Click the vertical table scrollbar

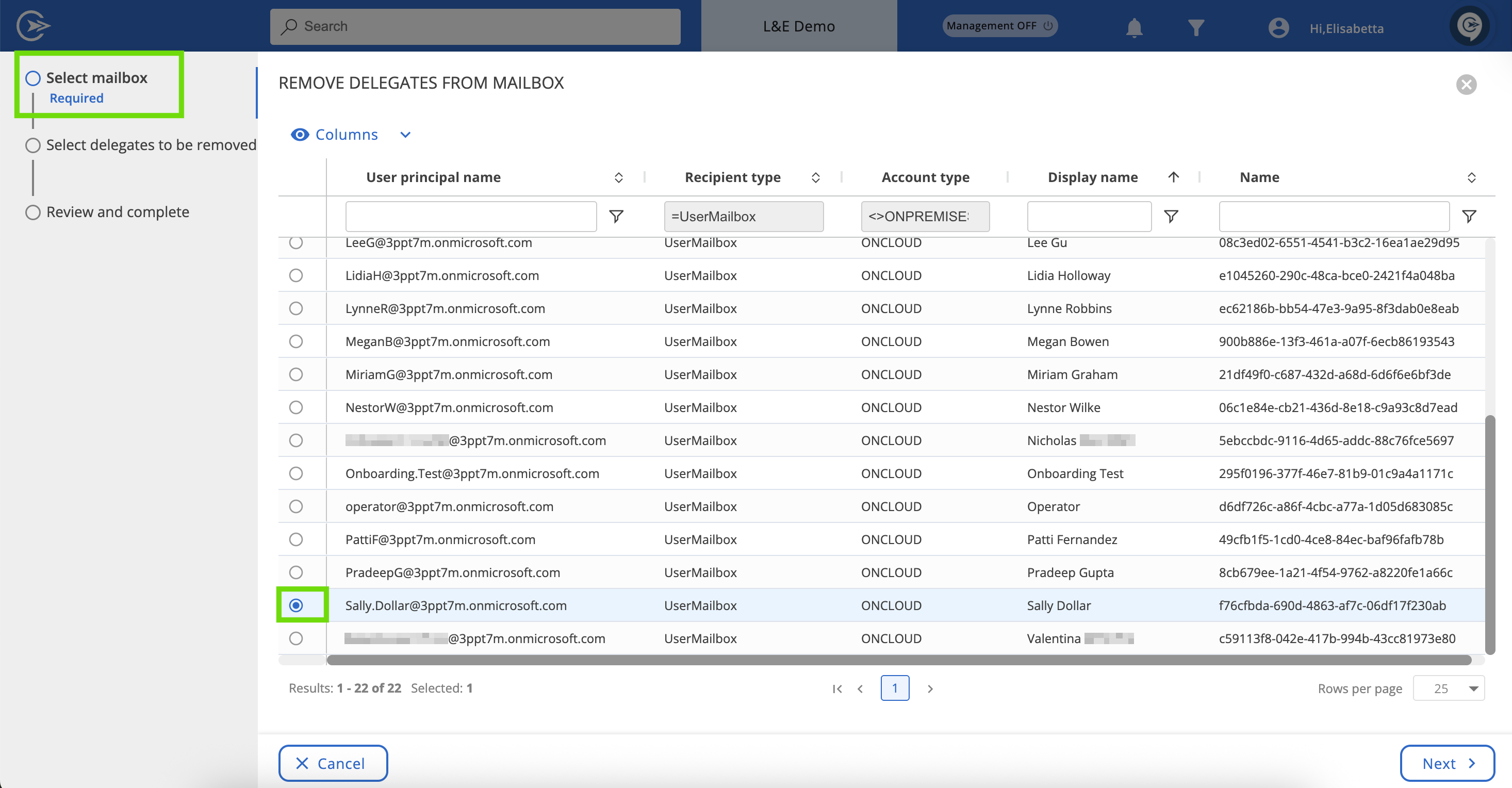coord(1490,534)
